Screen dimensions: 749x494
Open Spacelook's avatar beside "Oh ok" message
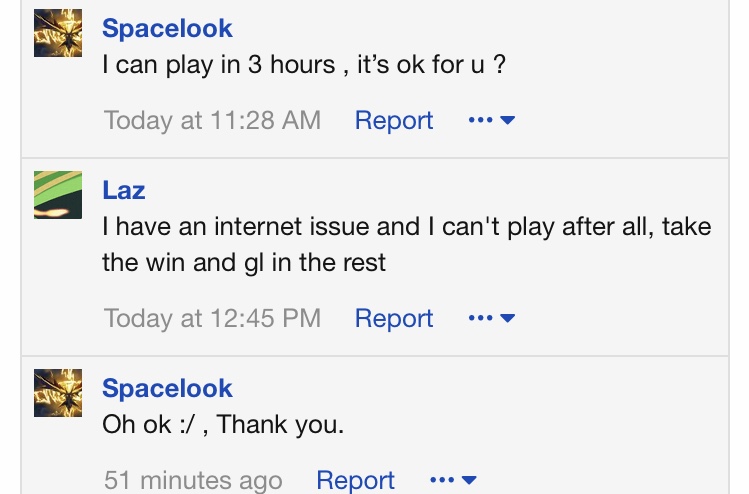coord(58,393)
